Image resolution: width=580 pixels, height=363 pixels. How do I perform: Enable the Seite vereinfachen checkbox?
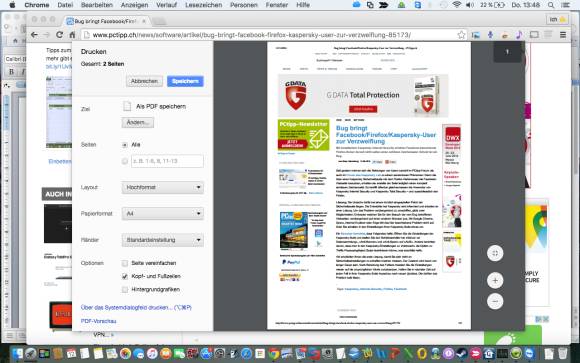[x=125, y=263]
